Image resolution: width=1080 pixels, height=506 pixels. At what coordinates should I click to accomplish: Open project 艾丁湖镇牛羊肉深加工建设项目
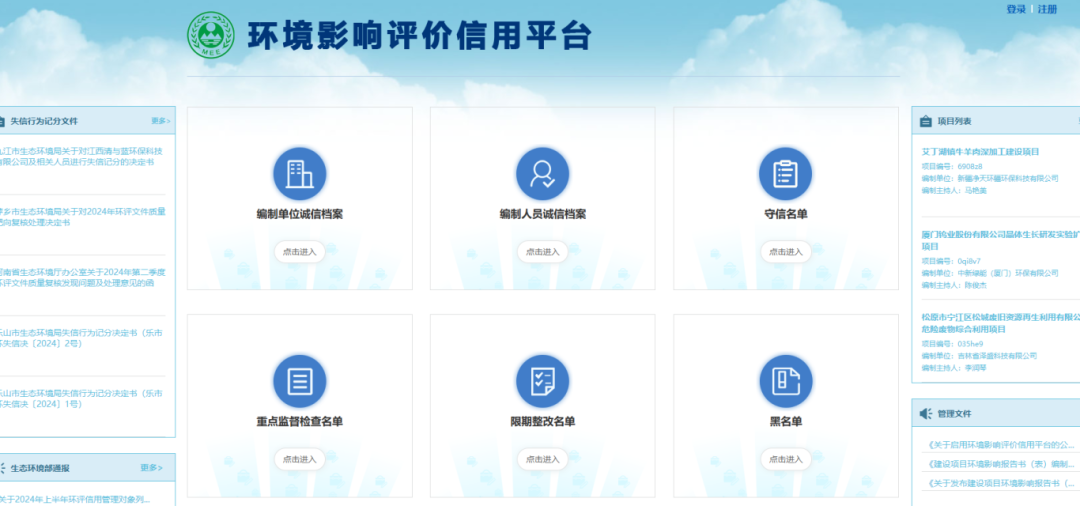click(x=980, y=151)
